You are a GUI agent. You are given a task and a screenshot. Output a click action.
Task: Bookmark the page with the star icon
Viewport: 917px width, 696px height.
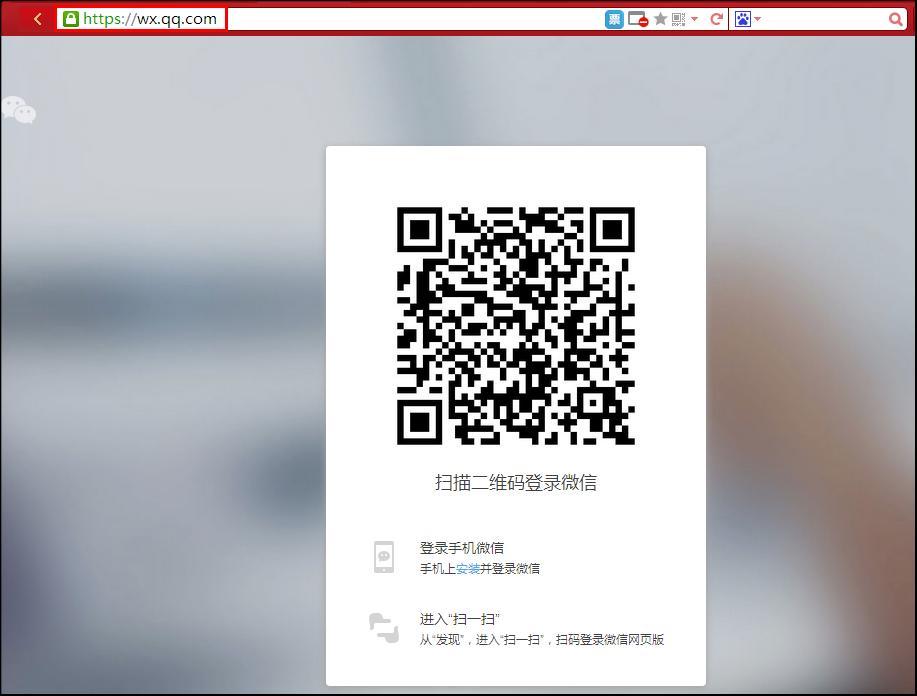tap(661, 19)
